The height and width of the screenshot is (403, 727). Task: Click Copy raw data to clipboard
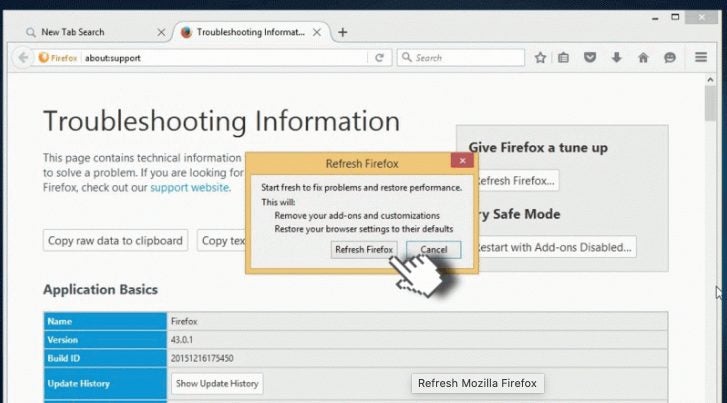pyautogui.click(x=115, y=241)
